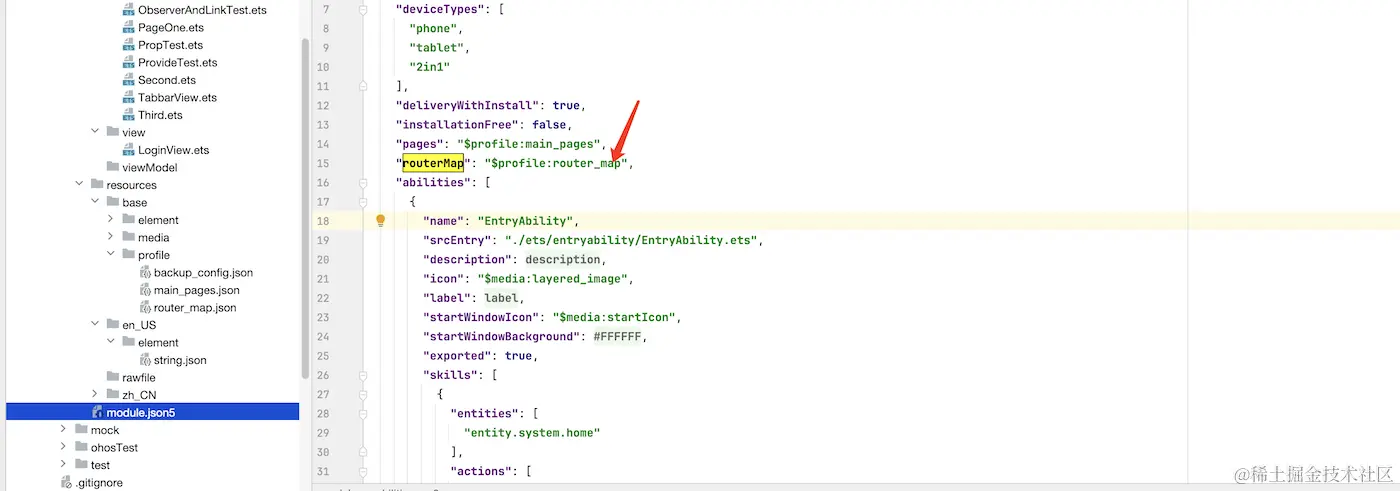Click the "phone" device type string
This screenshot has width=1400, height=491.
pyautogui.click(x=432, y=28)
